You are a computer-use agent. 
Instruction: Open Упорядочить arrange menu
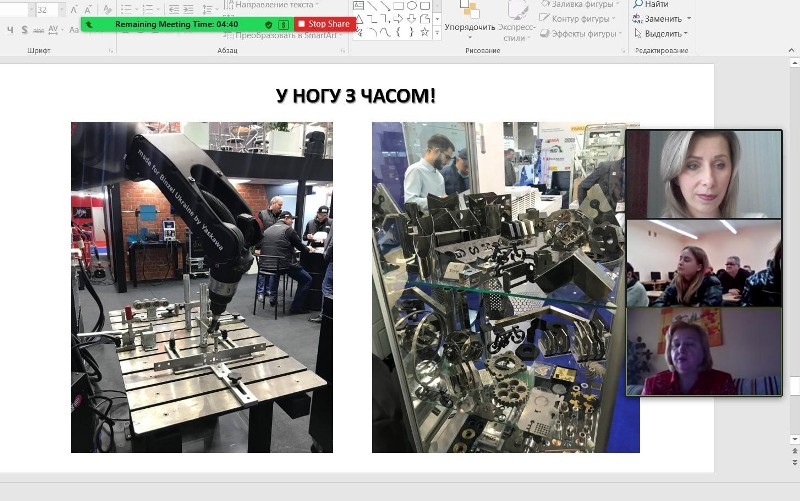pyautogui.click(x=469, y=20)
